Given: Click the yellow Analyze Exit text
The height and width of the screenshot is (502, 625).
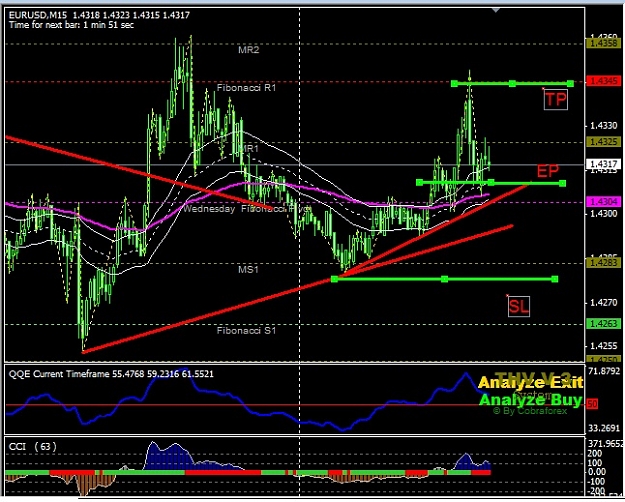Looking at the screenshot, I should [530, 383].
